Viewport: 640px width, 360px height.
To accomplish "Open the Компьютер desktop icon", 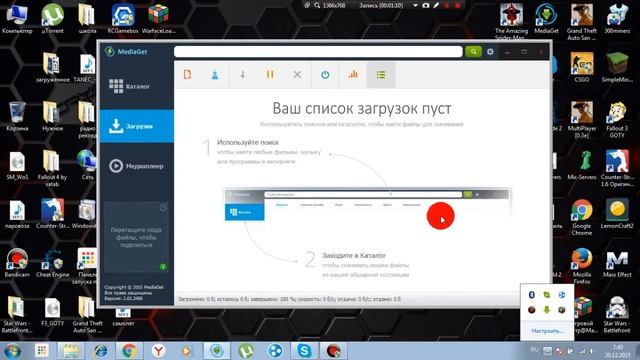I will (x=17, y=18).
